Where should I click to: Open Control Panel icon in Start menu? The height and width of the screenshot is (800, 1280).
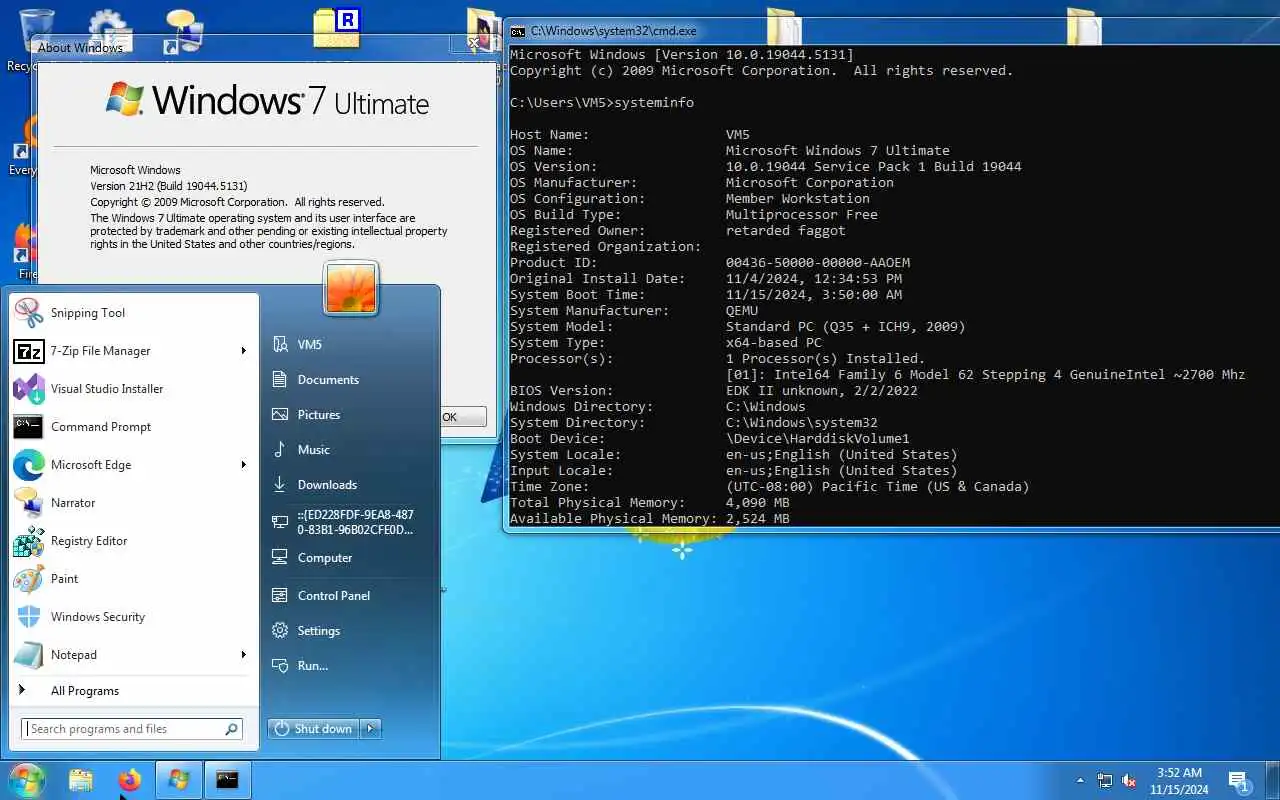coord(280,595)
